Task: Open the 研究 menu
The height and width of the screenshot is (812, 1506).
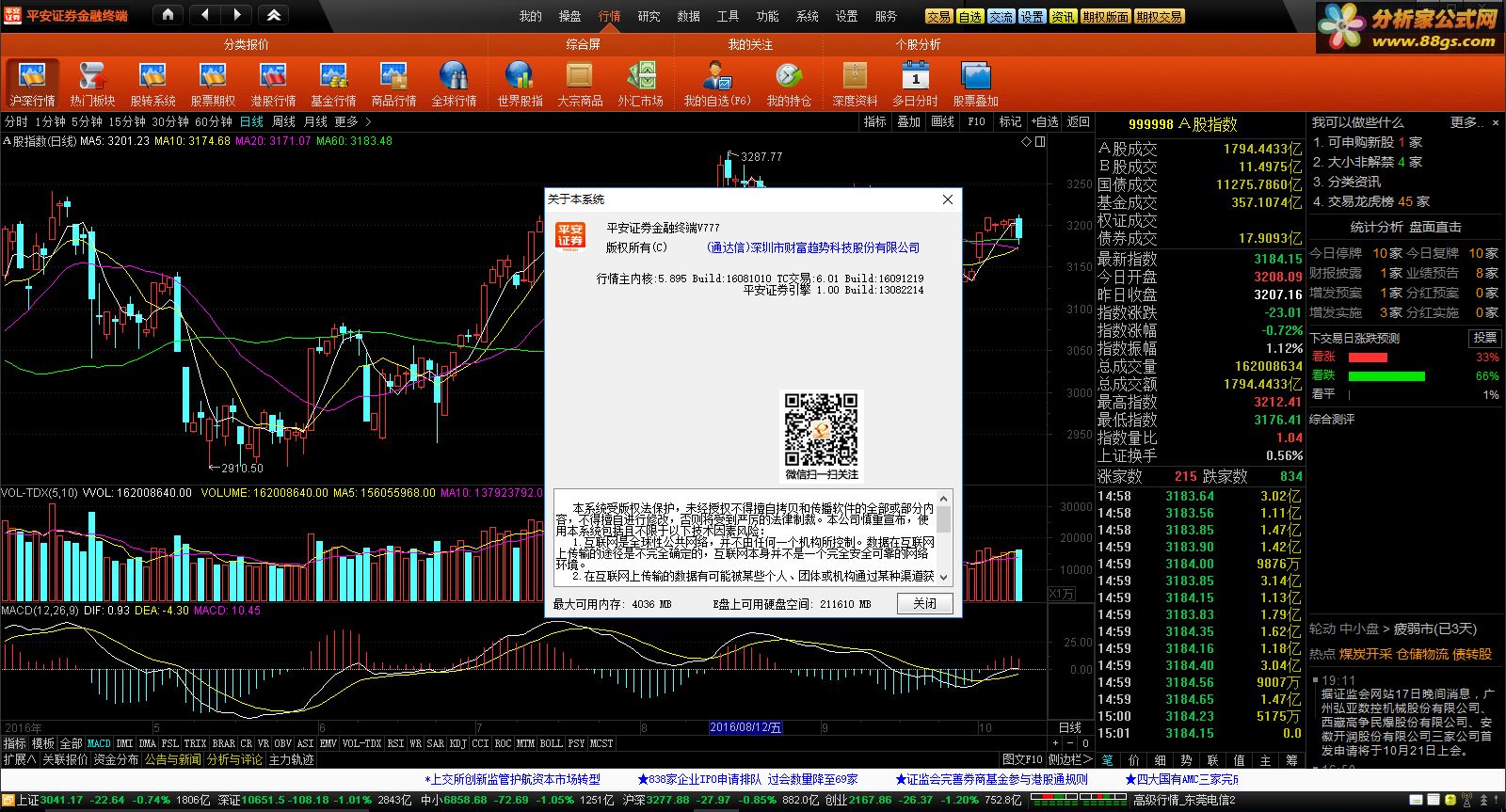Action: [x=649, y=16]
